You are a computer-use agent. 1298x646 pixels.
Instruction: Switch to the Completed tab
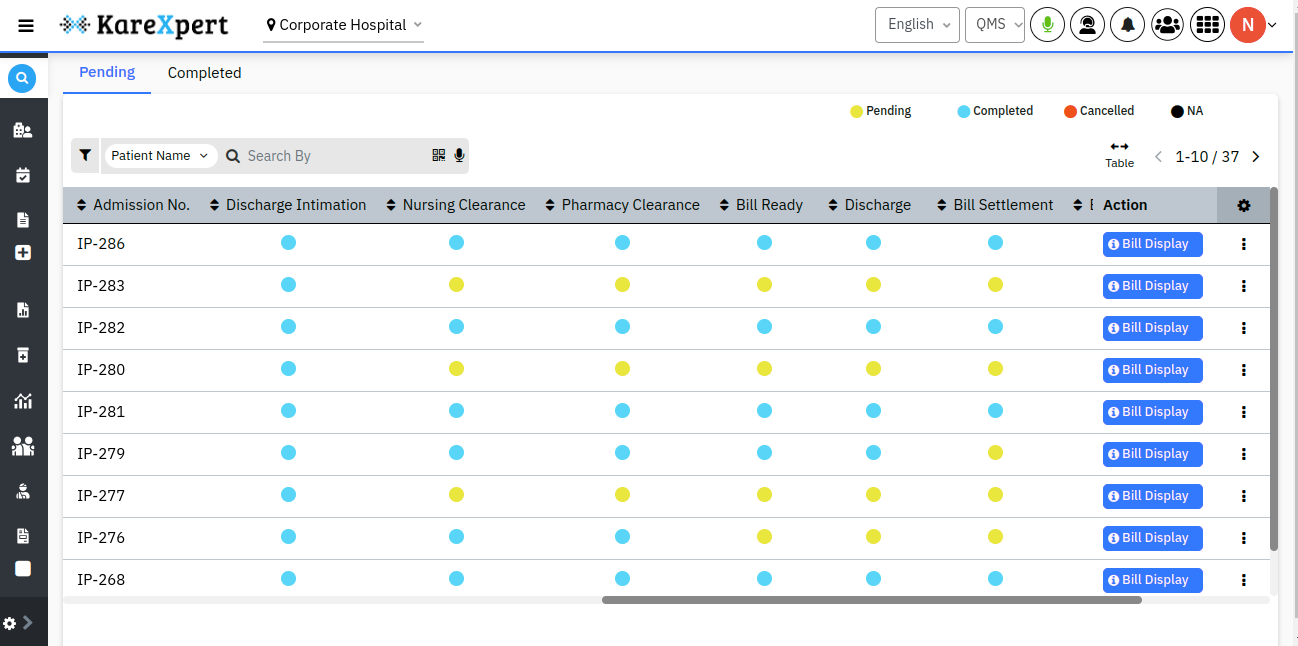tap(204, 72)
